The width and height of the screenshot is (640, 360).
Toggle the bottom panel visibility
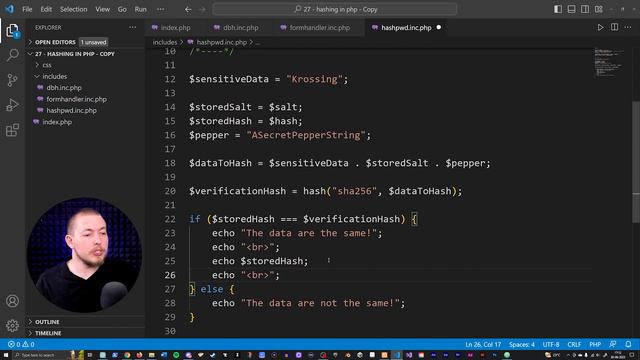coord(571,9)
